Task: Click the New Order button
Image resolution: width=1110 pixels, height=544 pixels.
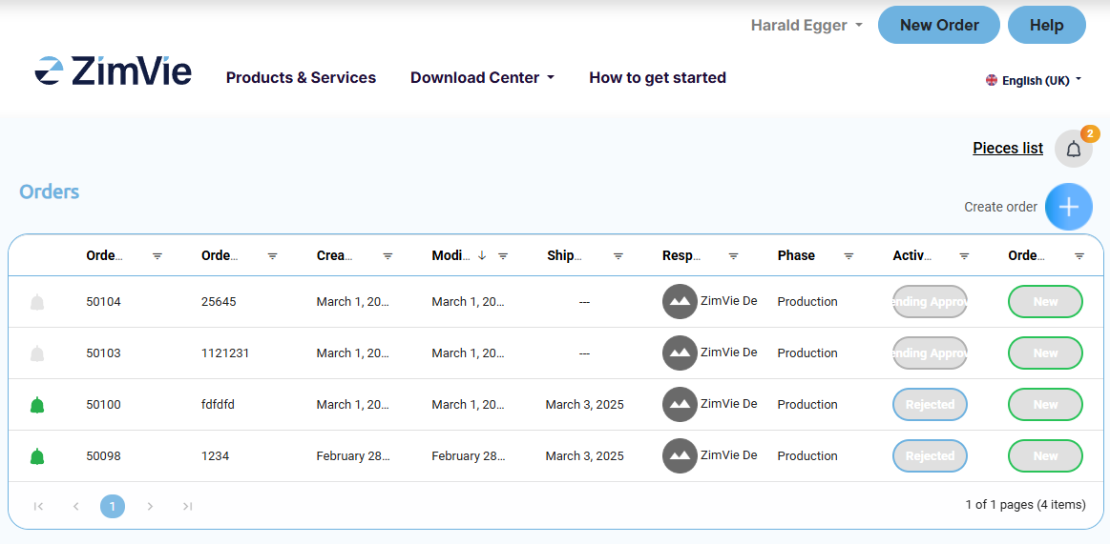Action: coord(938,25)
